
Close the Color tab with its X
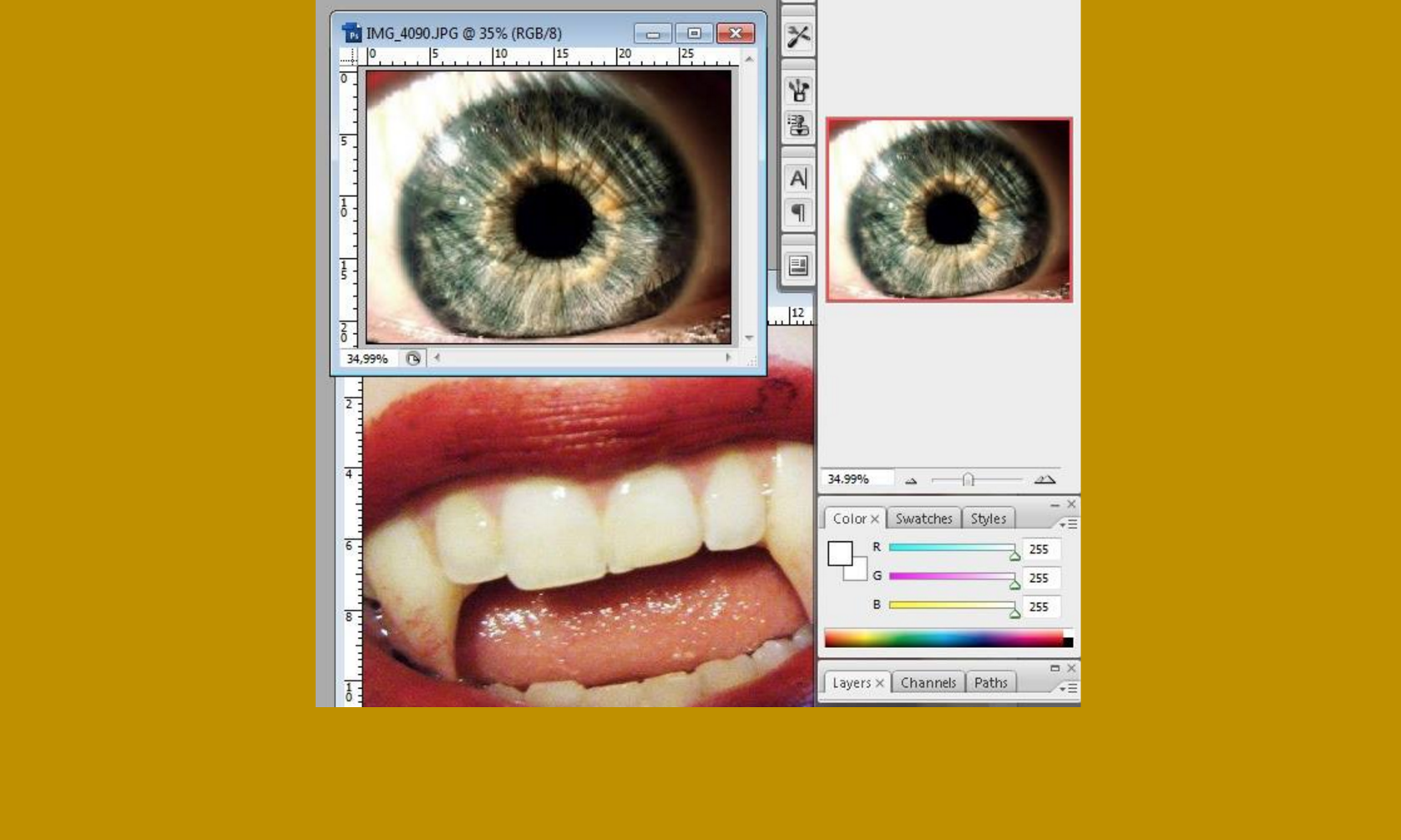tap(875, 519)
